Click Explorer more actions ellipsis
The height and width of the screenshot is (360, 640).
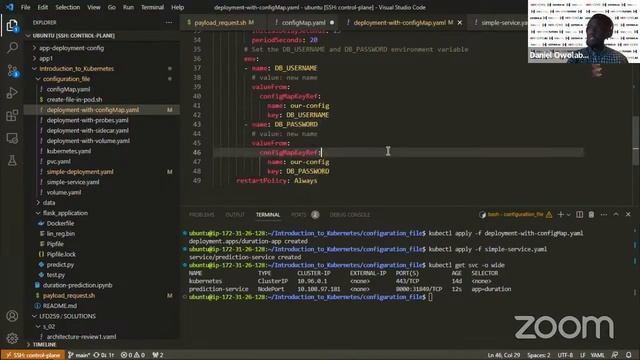(169, 23)
